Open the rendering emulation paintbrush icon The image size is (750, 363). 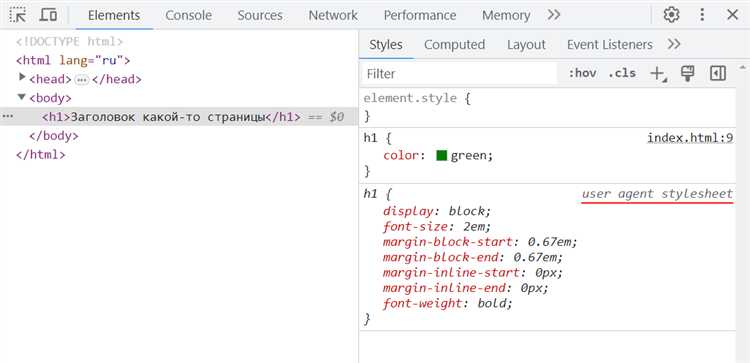click(687, 74)
